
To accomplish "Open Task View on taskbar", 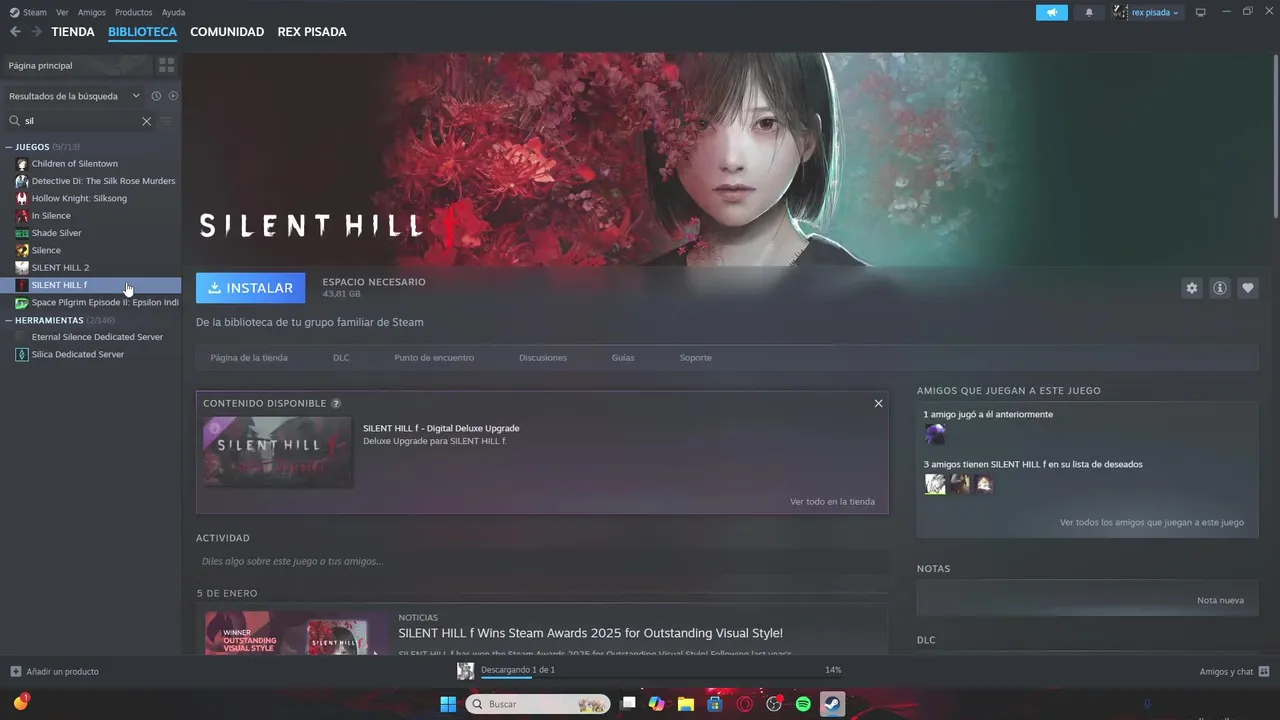I will coord(628,704).
